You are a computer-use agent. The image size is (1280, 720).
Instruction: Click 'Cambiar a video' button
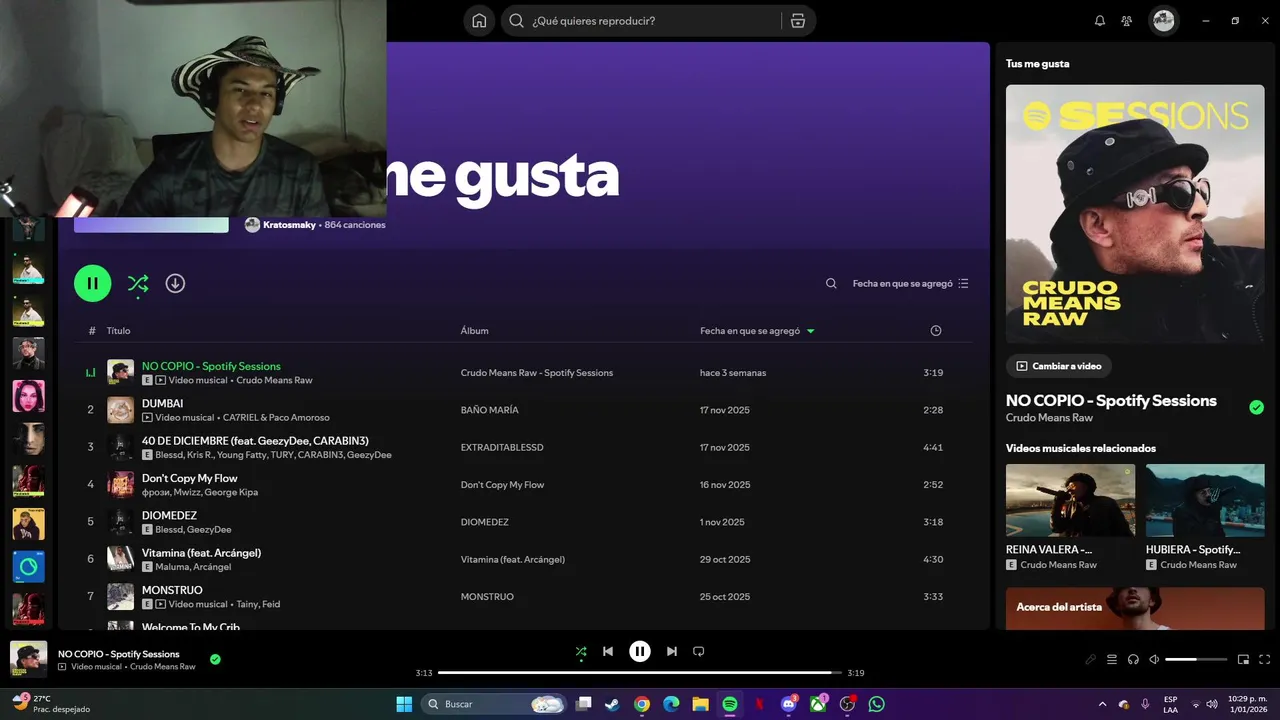click(x=1058, y=366)
